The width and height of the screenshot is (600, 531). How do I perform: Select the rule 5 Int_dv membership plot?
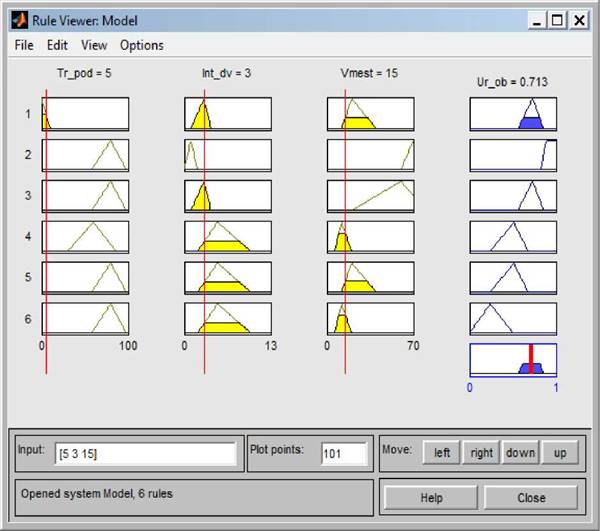[x=228, y=278]
